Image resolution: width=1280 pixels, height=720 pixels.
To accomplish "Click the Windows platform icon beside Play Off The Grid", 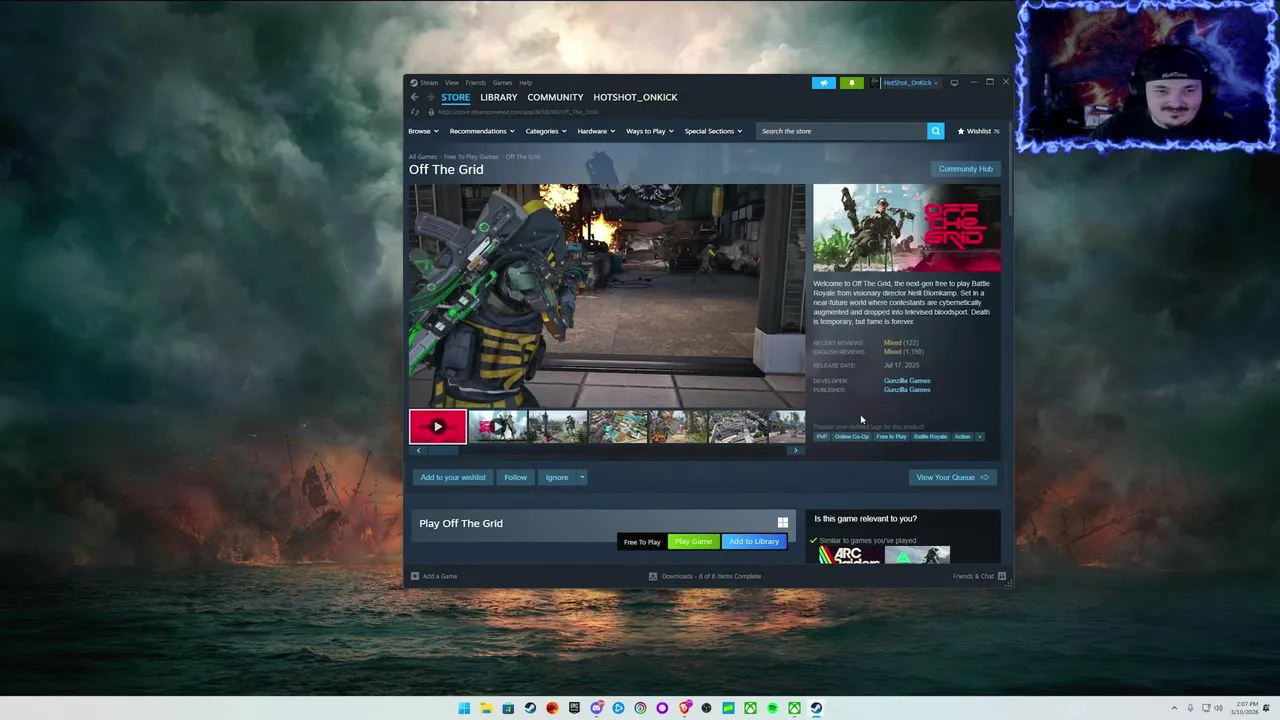I will (x=783, y=522).
